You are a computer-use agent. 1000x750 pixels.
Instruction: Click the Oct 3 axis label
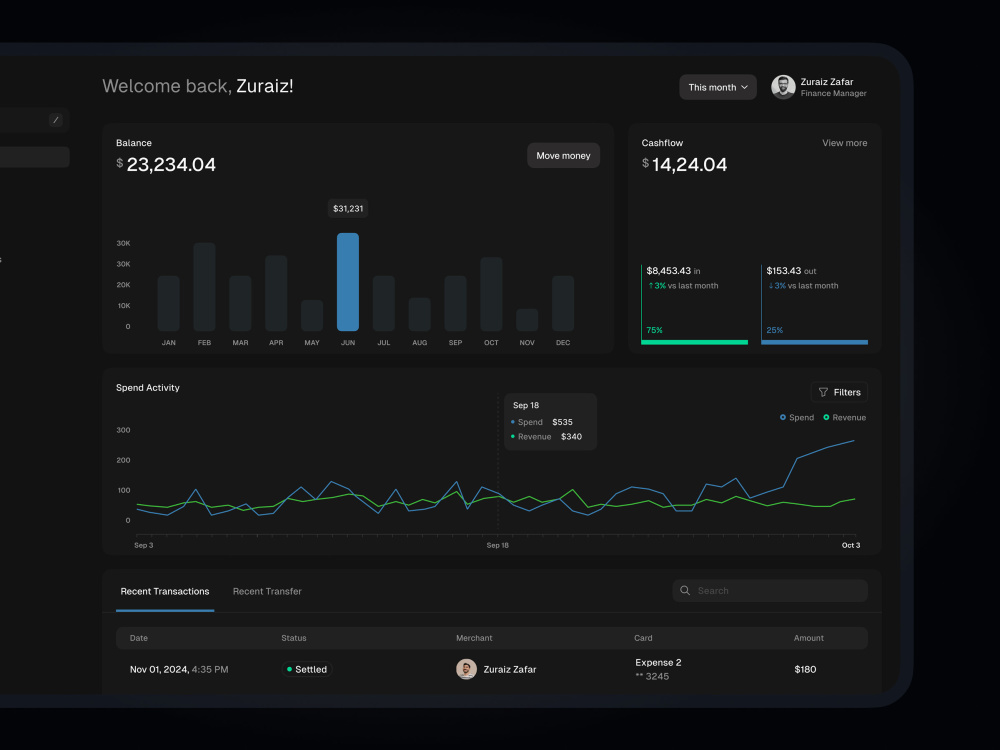851,545
